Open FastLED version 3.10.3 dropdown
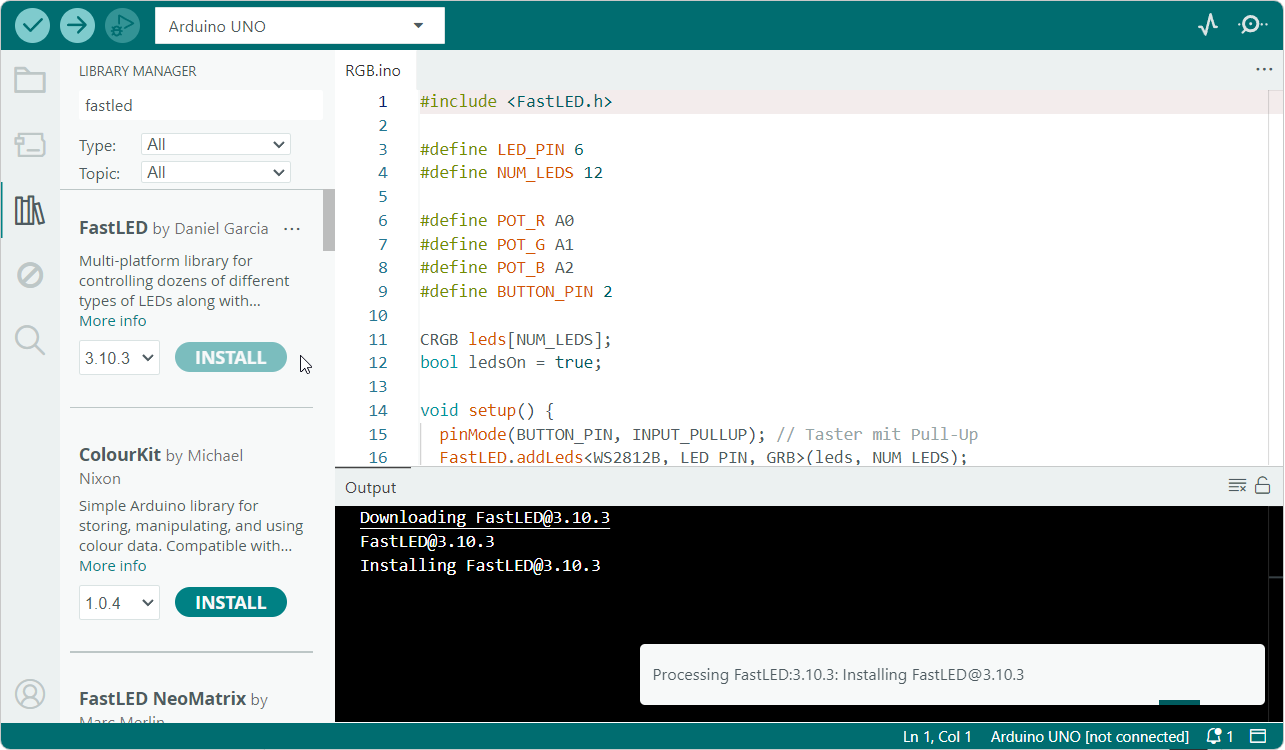The image size is (1285, 750). coord(119,358)
